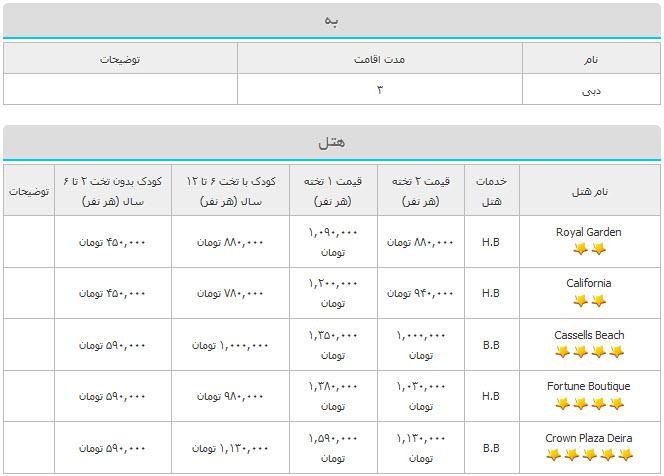This screenshot has height=476, width=664.
Task: Click the Cassells Beach hotel name
Action: click(x=589, y=335)
